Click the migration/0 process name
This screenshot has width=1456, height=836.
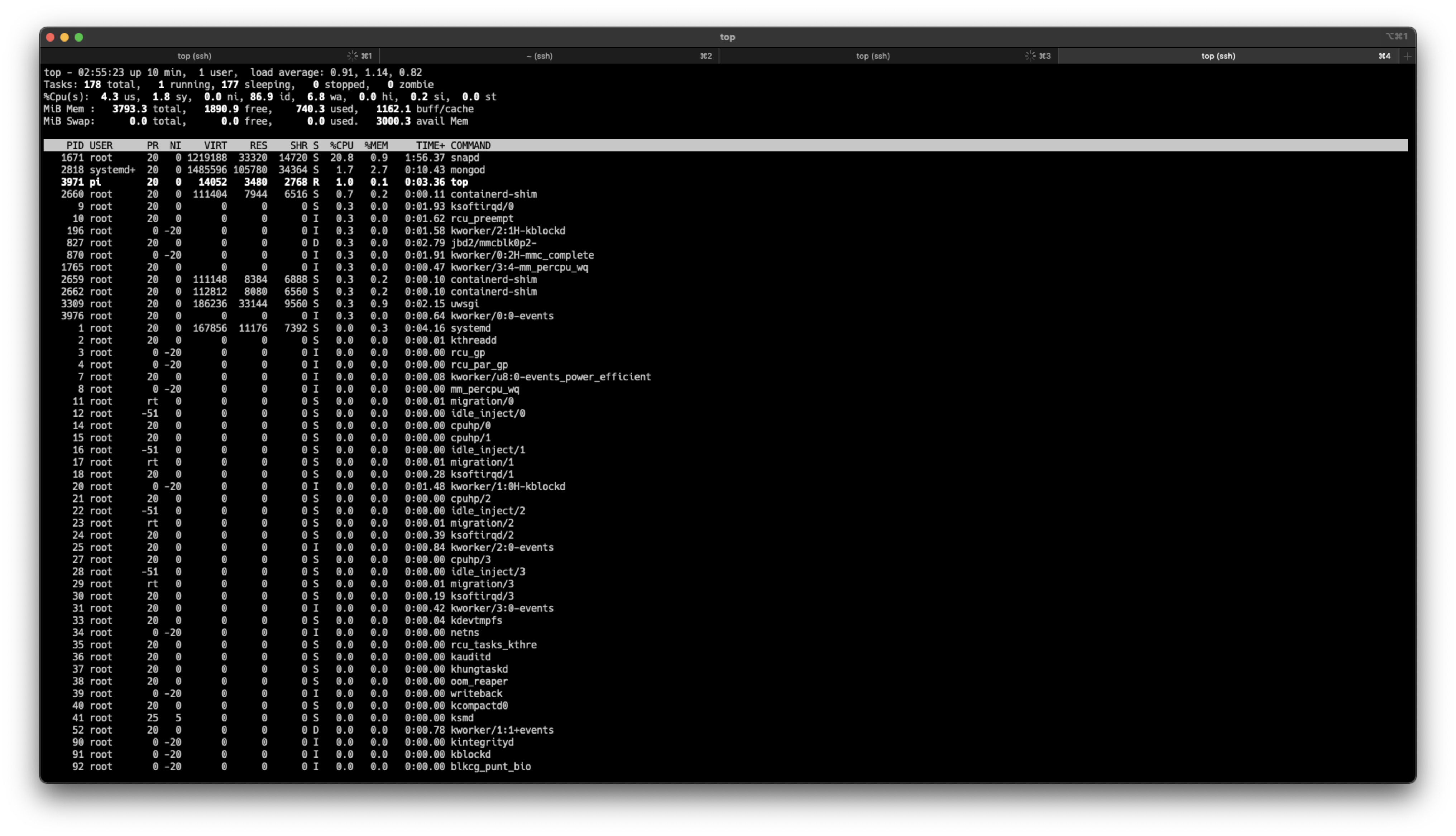point(482,402)
